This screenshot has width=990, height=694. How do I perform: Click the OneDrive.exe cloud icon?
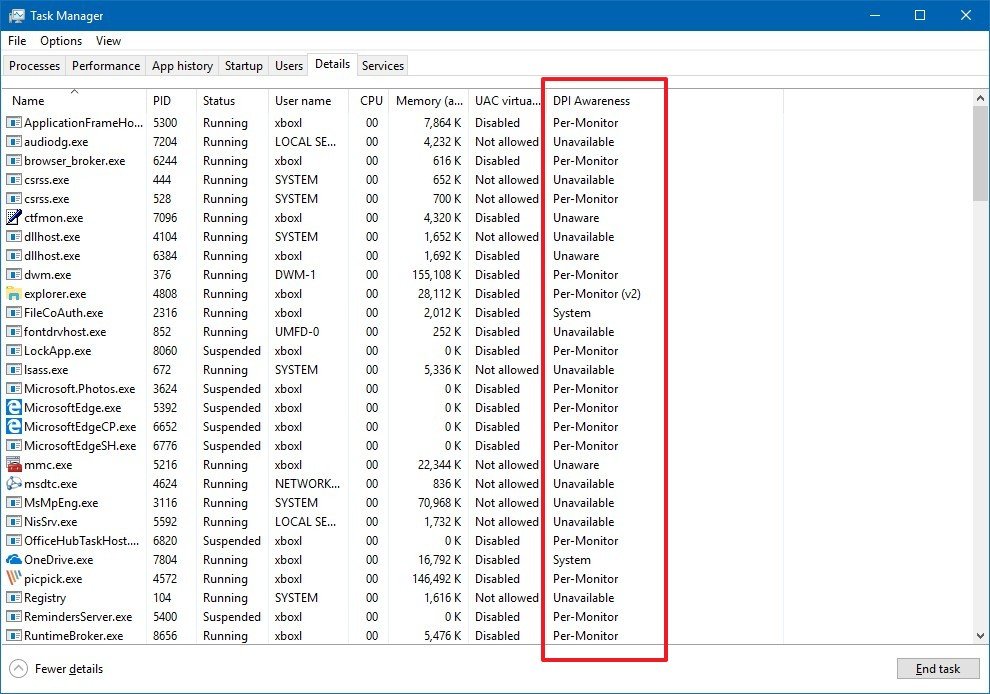[x=13, y=559]
